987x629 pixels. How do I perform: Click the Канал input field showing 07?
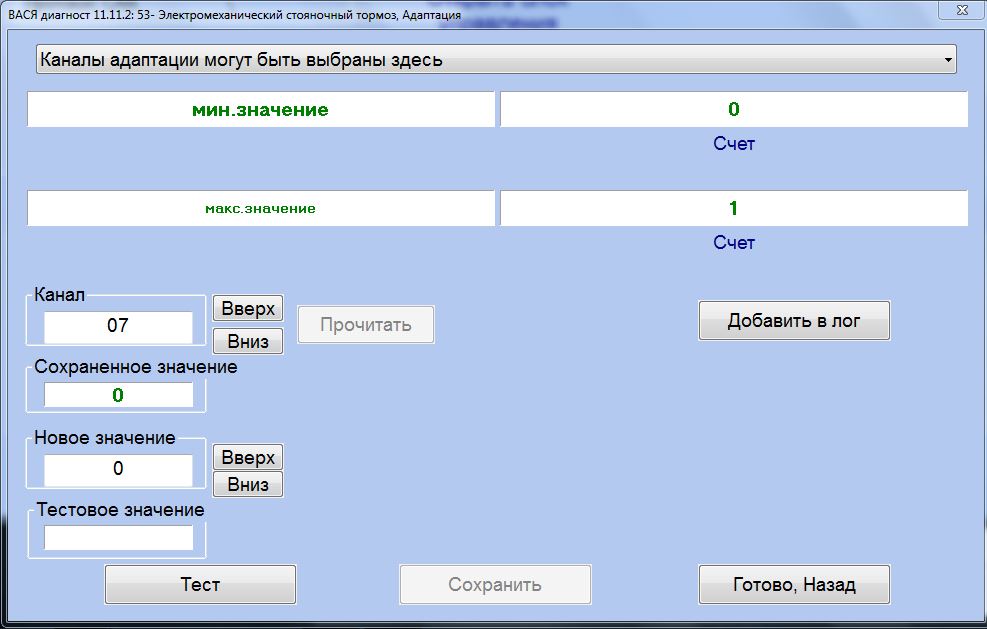point(118,326)
